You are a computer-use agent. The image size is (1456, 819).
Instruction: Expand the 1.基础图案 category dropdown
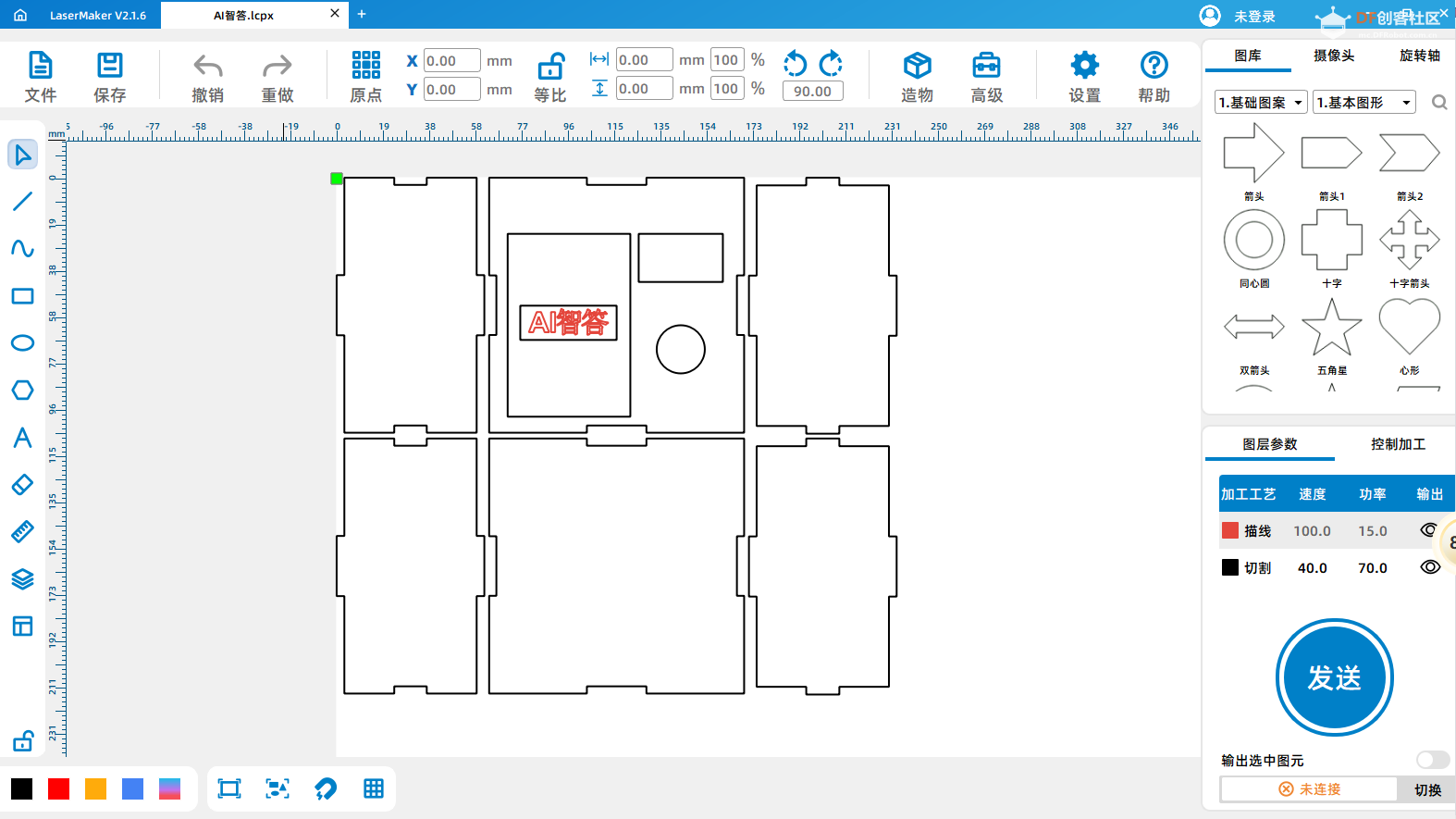tap(1260, 103)
